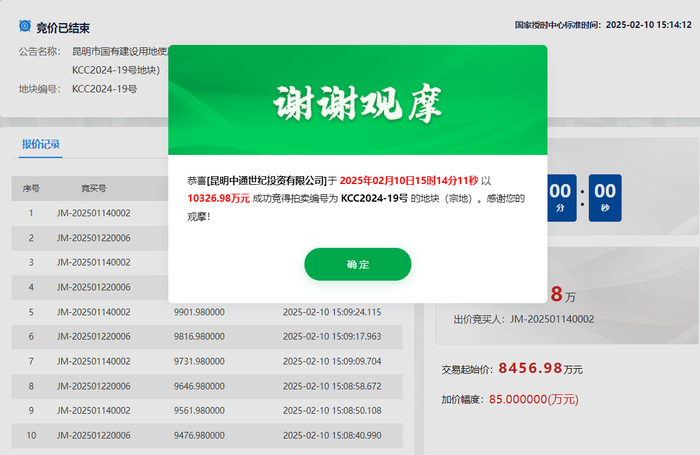Select bidder JM-202501140002 in row 3
The image size is (700, 455).
94,263
